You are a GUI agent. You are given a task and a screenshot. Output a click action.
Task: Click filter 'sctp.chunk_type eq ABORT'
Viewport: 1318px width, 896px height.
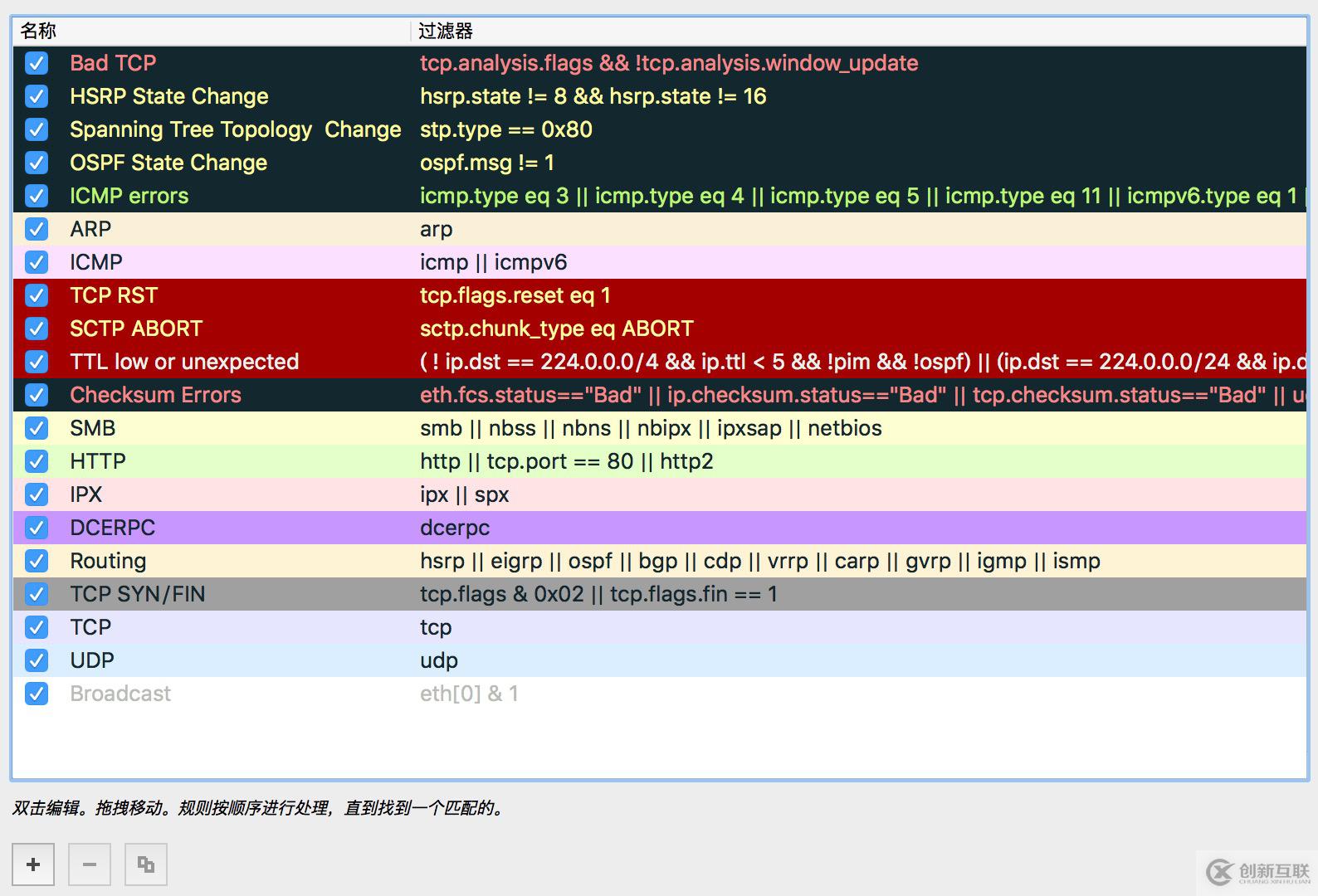click(557, 329)
